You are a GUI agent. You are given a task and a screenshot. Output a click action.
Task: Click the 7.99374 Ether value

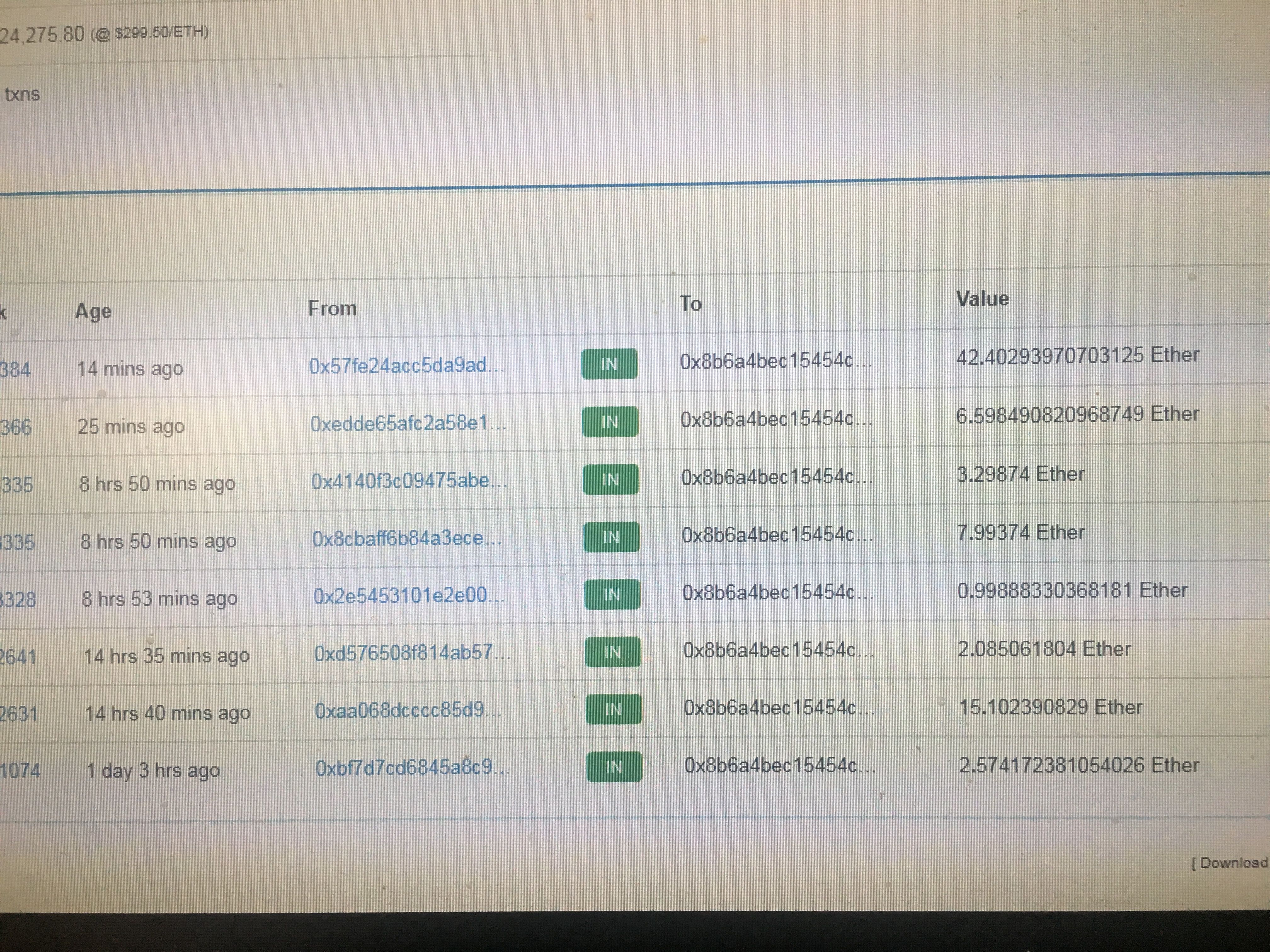click(x=1021, y=533)
